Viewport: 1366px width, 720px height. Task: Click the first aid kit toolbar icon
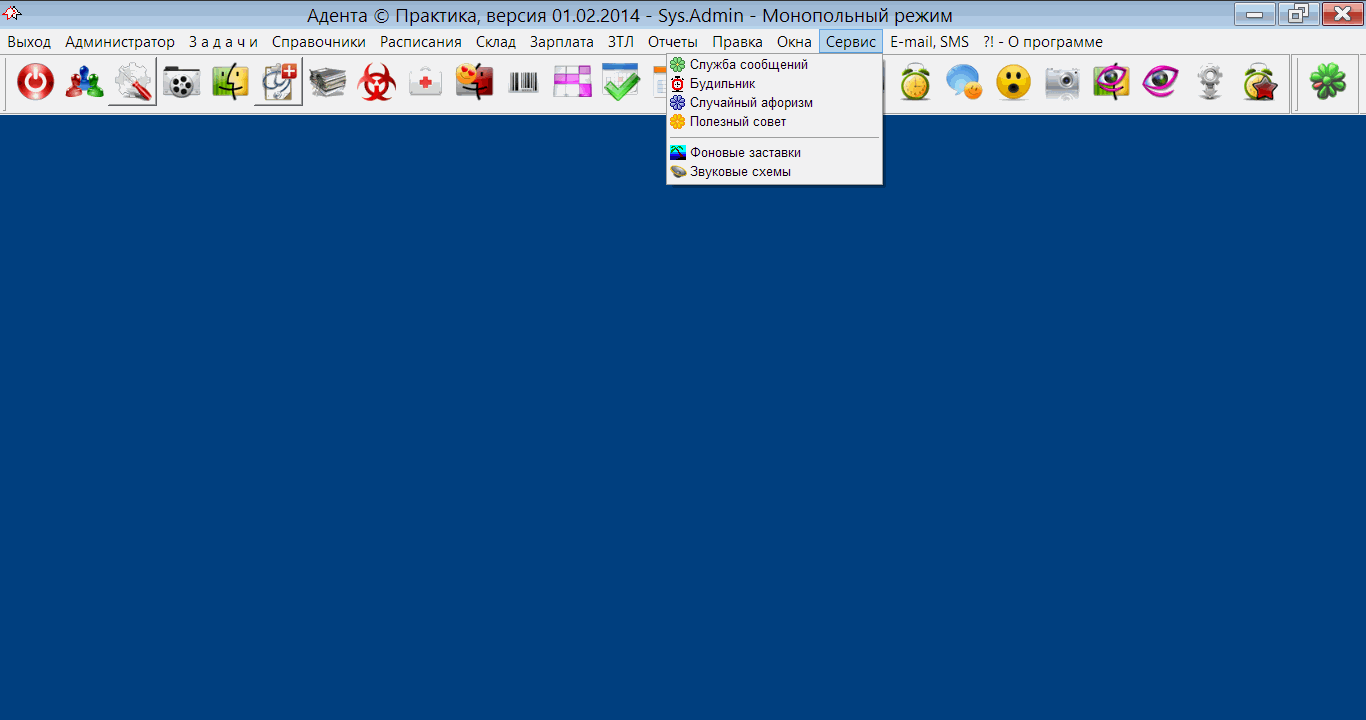[426, 83]
